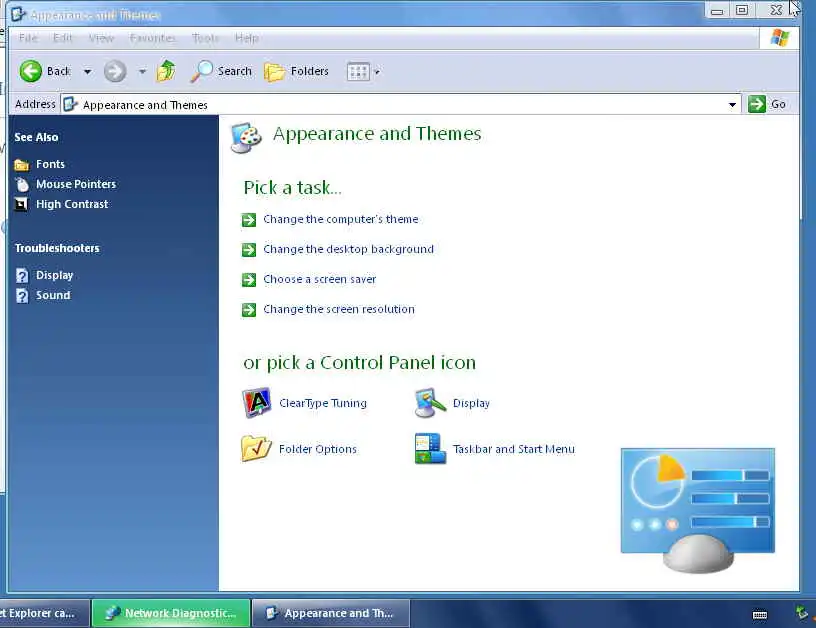
Task: Click arrow icon beside Change the screen resolution
Action: 249,310
